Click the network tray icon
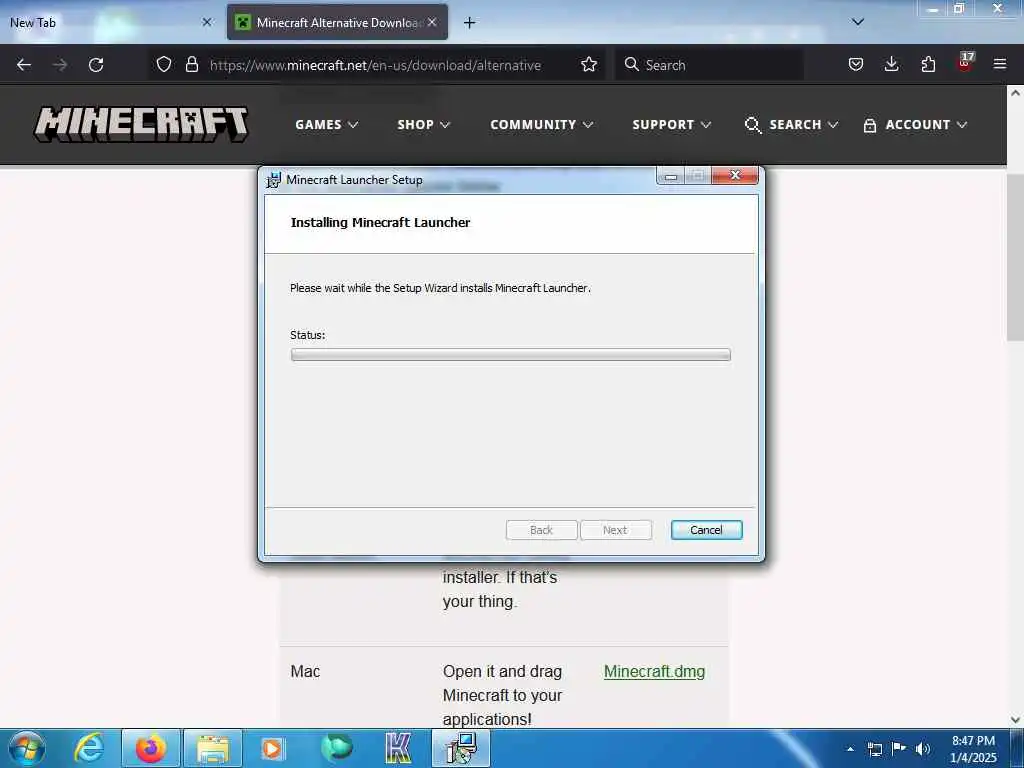The height and width of the screenshot is (768, 1024). [874, 749]
